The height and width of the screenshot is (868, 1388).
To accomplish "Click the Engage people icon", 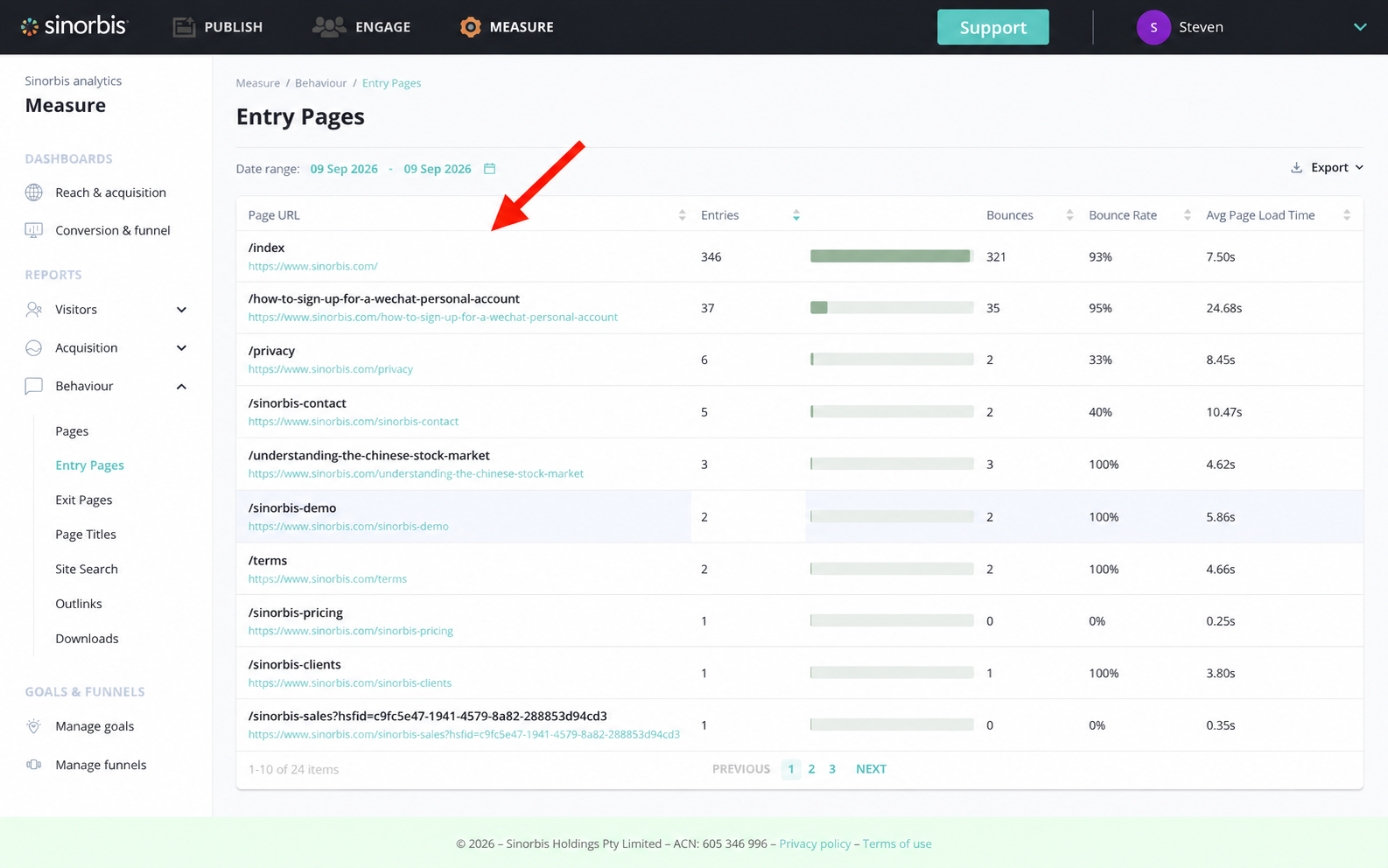I will tap(329, 27).
